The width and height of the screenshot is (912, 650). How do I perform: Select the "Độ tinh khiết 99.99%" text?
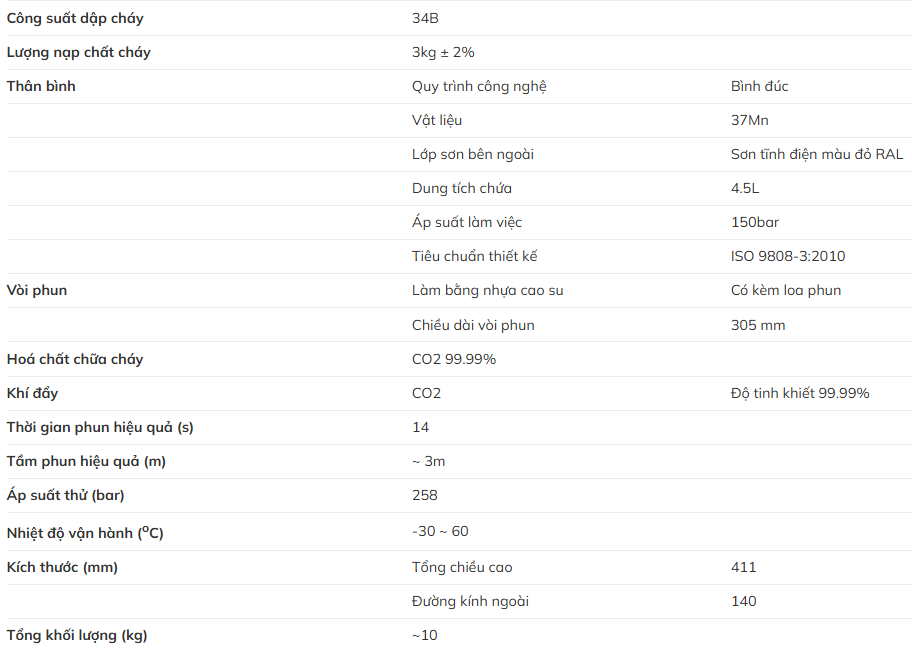coord(799,393)
